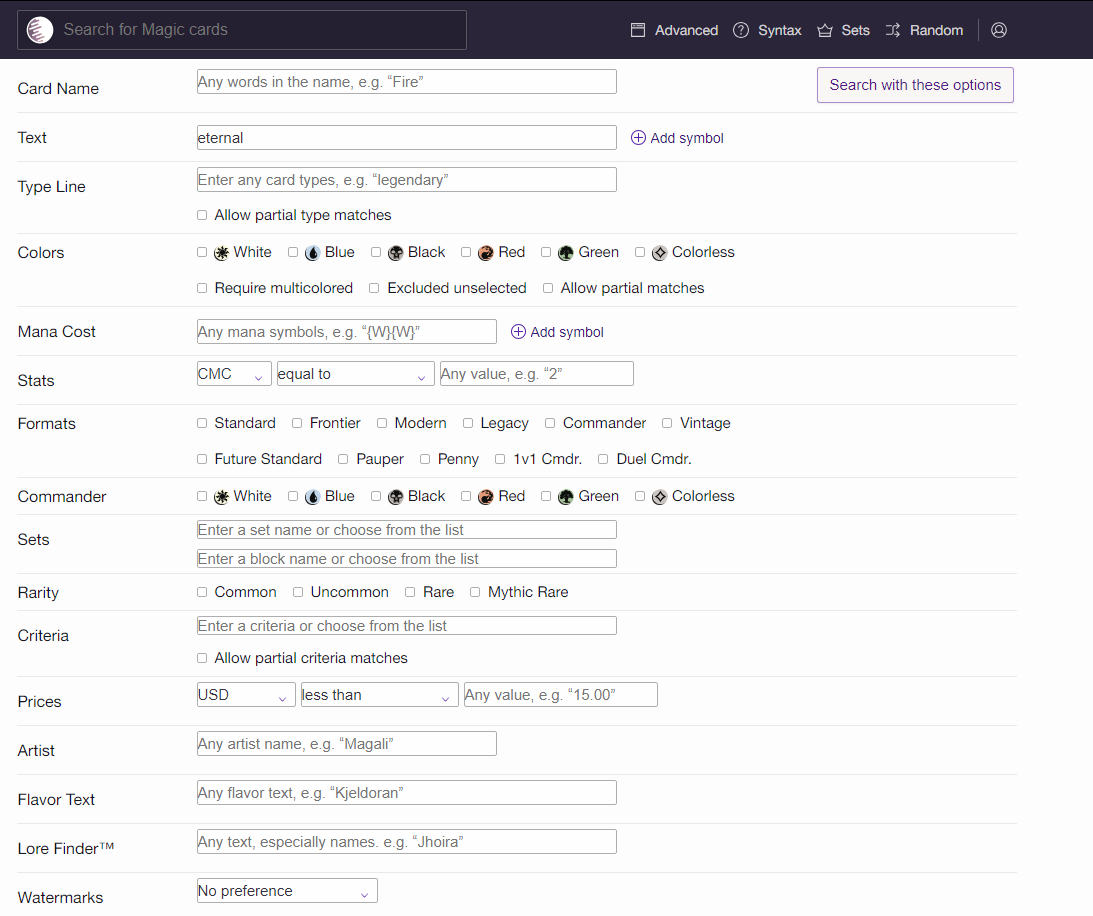Click the Artist name input field
The width and height of the screenshot is (1093, 916).
point(346,744)
